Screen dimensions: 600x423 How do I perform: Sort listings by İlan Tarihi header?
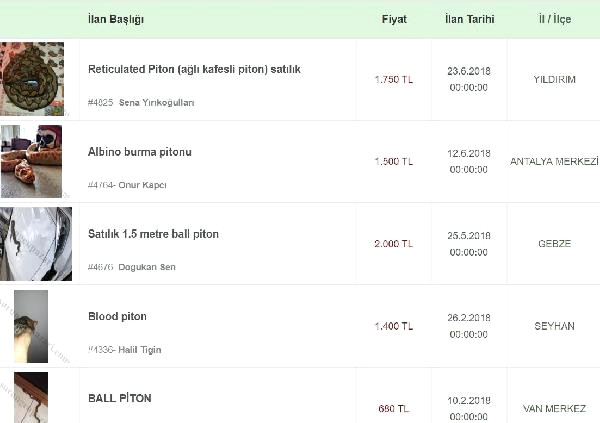468,20
